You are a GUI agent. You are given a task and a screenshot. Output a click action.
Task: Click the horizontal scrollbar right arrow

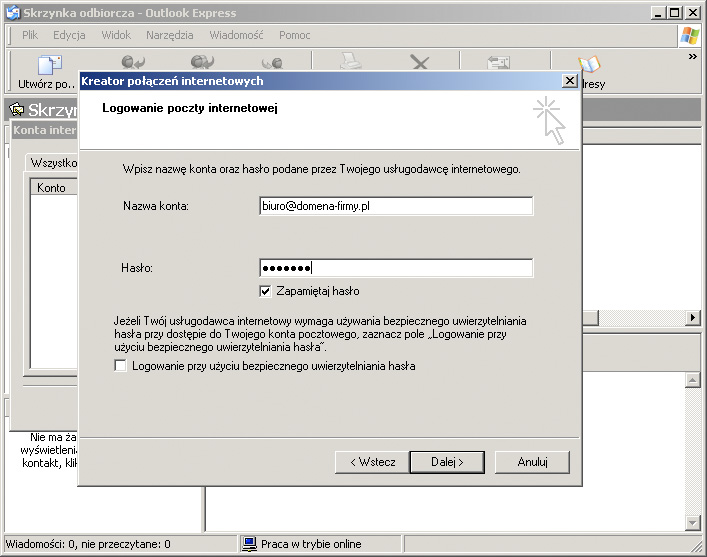coord(693,318)
